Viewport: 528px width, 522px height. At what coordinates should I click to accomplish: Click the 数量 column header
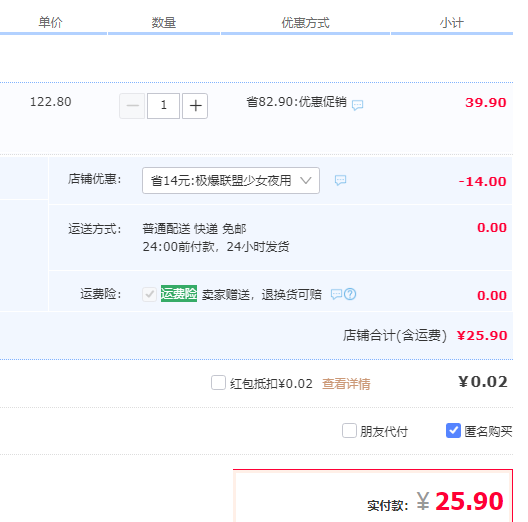(x=164, y=23)
